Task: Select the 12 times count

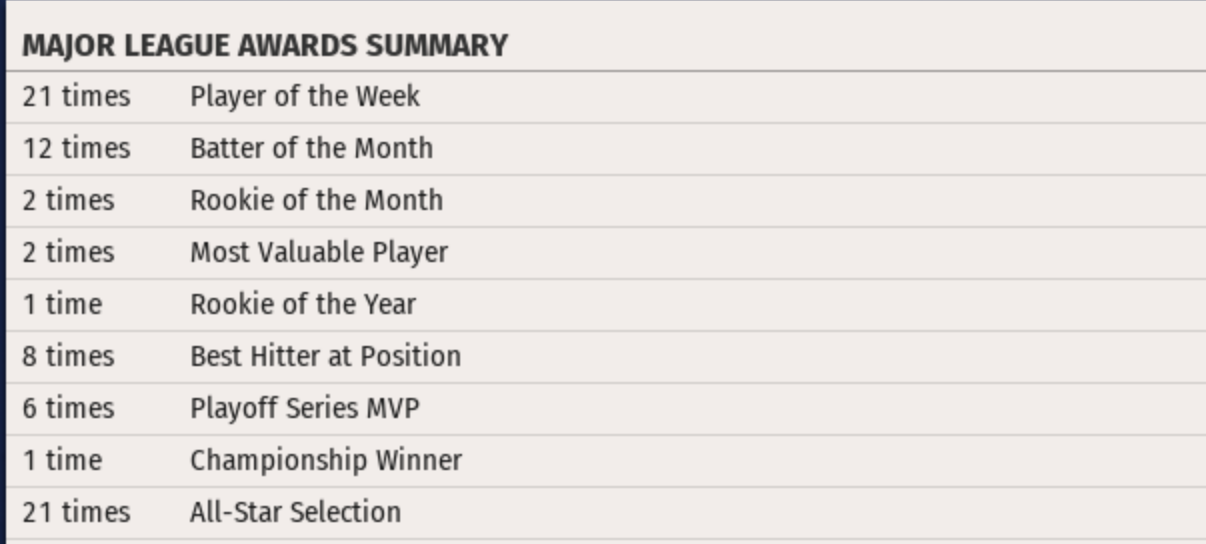Action: 76,149
